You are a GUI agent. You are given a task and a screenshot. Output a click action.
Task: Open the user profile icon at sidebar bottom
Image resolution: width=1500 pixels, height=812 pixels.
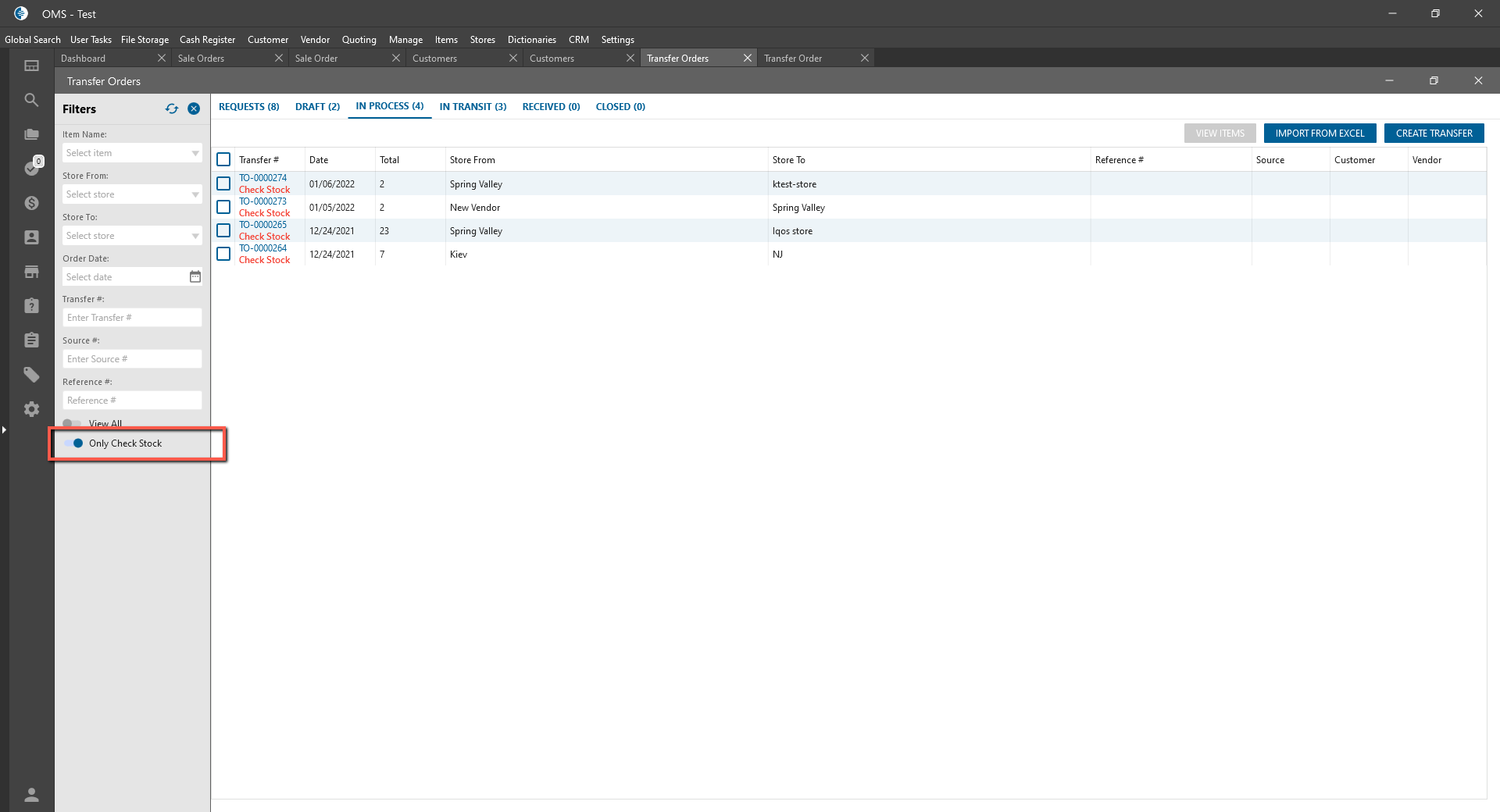pyautogui.click(x=31, y=795)
